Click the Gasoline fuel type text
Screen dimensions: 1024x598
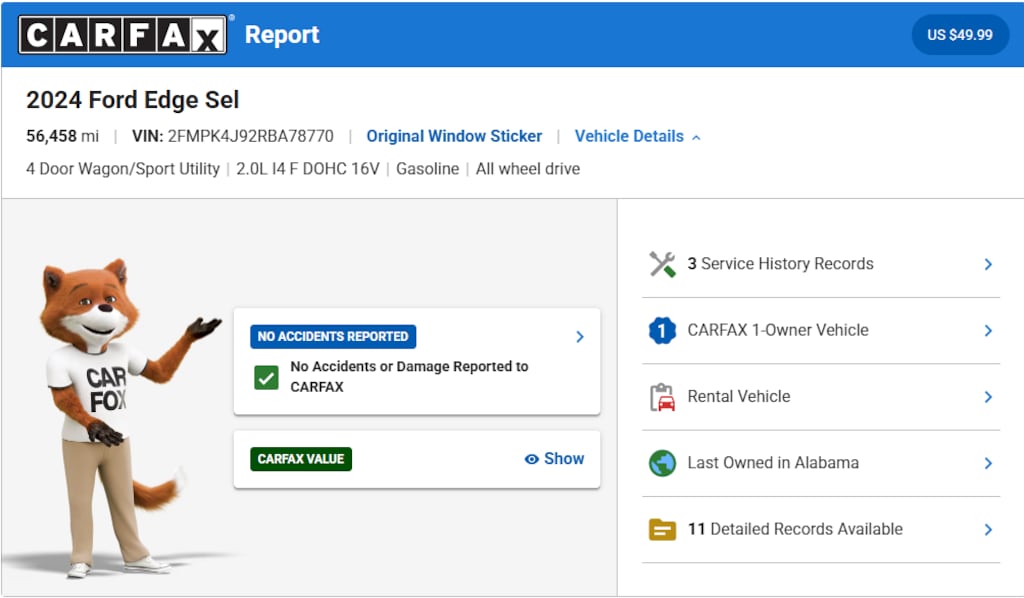click(x=428, y=169)
